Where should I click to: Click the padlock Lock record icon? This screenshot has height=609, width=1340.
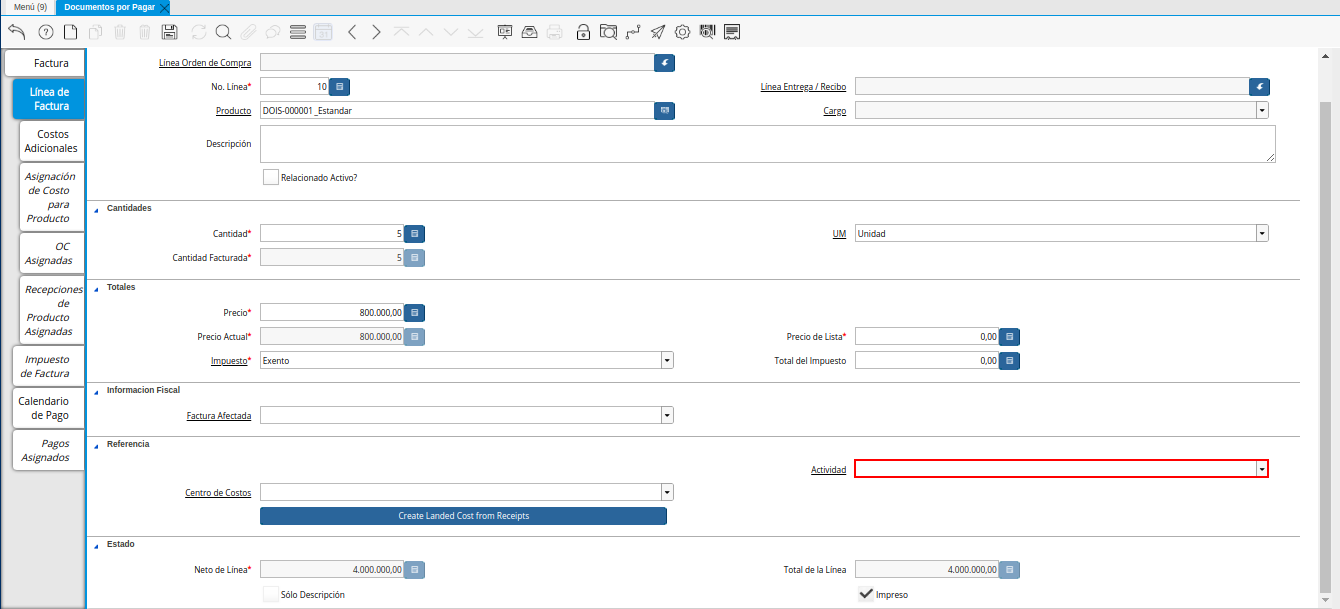tap(583, 32)
